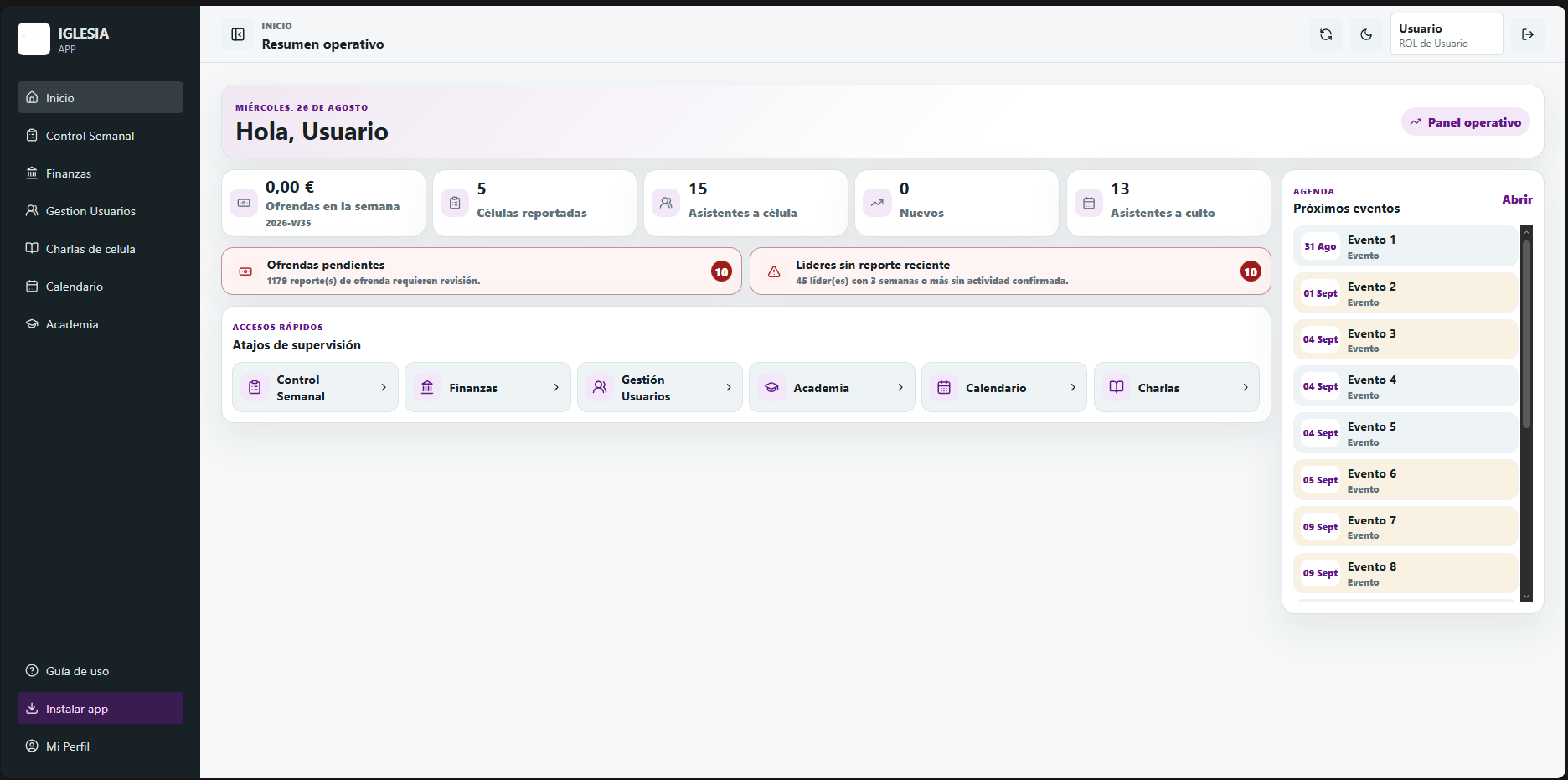Click the Panel operativo button
The height and width of the screenshot is (780, 1568).
click(x=1466, y=122)
